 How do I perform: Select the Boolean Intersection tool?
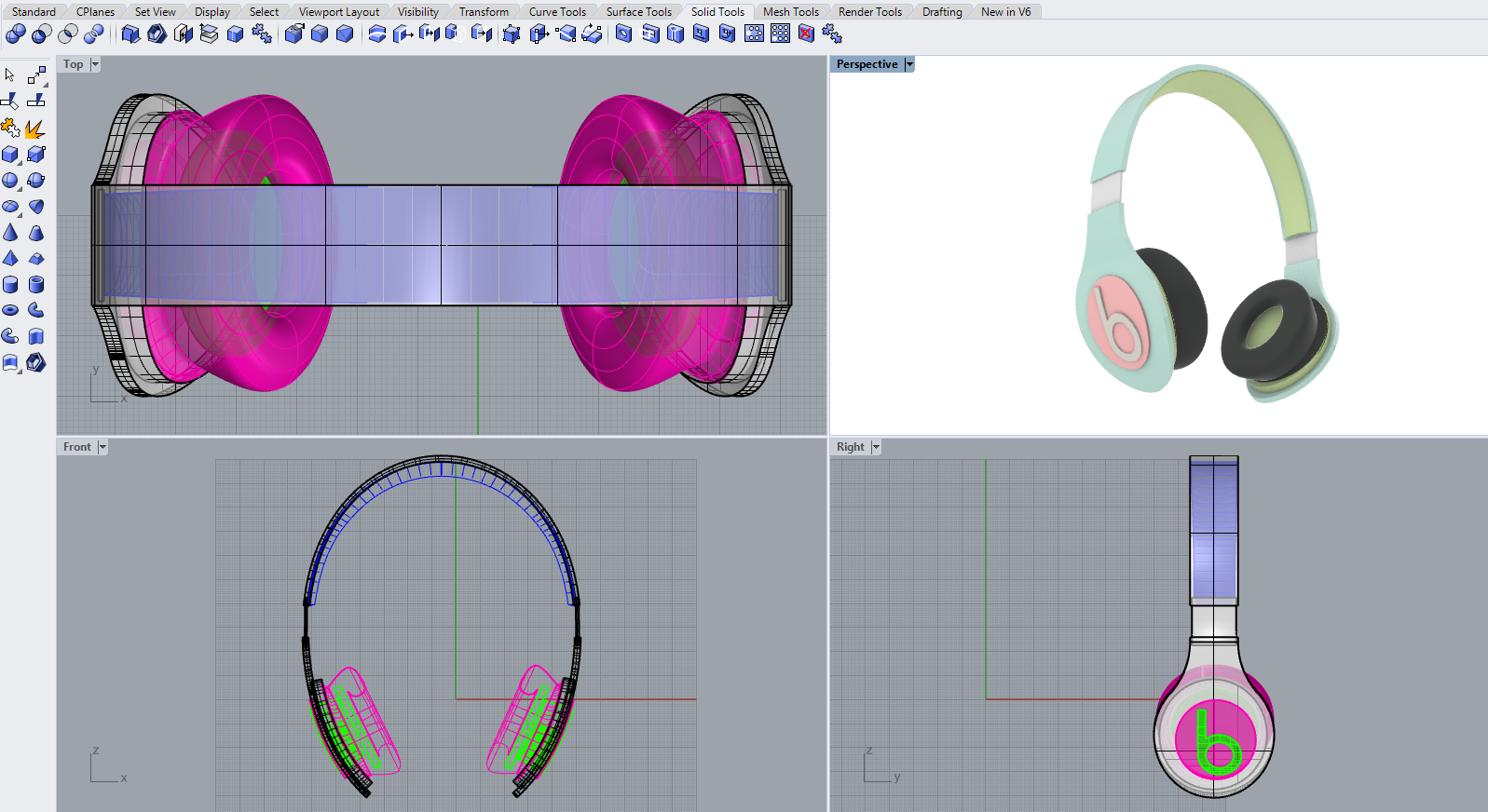tap(68, 34)
